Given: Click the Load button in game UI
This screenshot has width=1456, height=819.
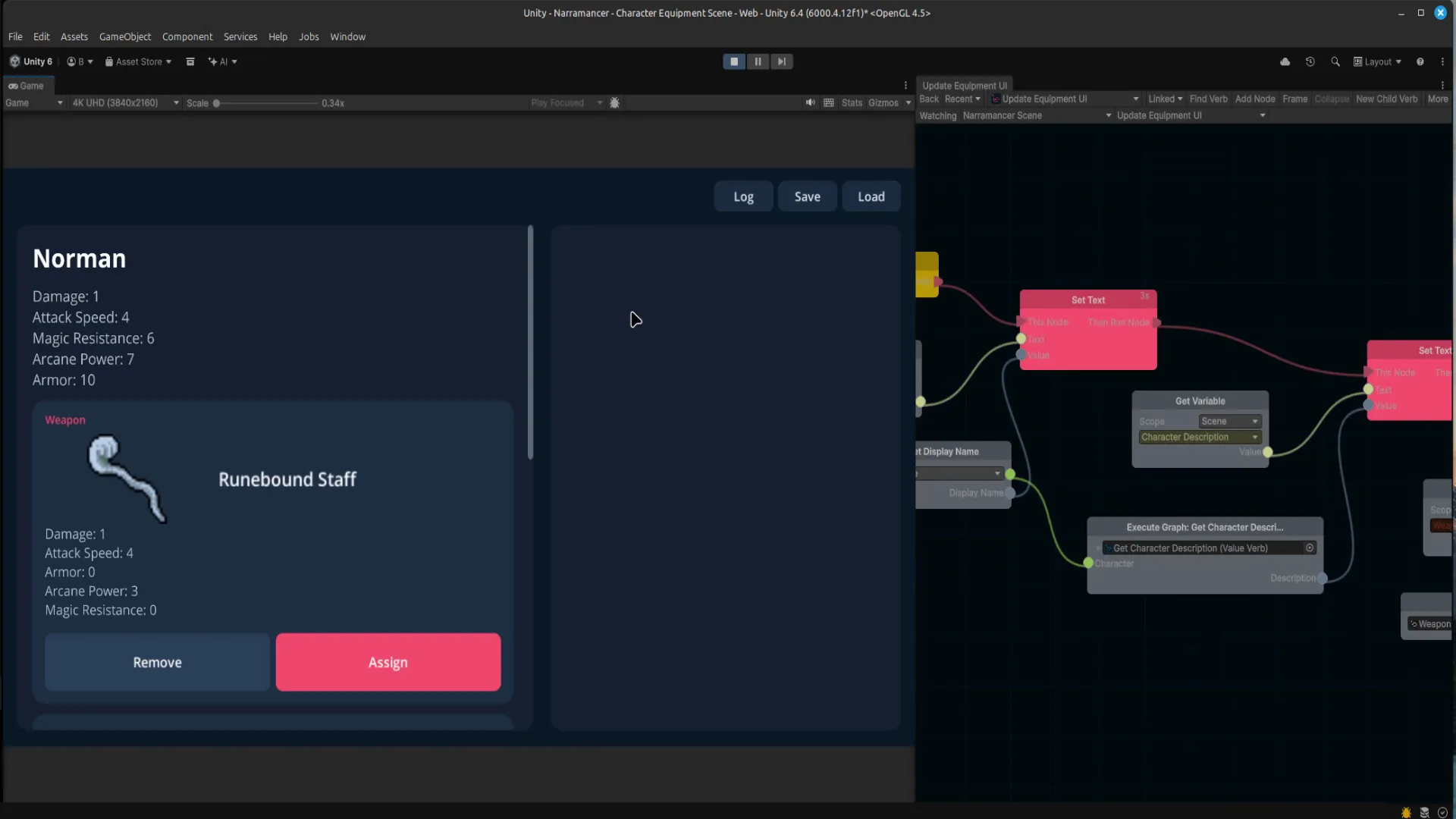Looking at the screenshot, I should point(871,196).
